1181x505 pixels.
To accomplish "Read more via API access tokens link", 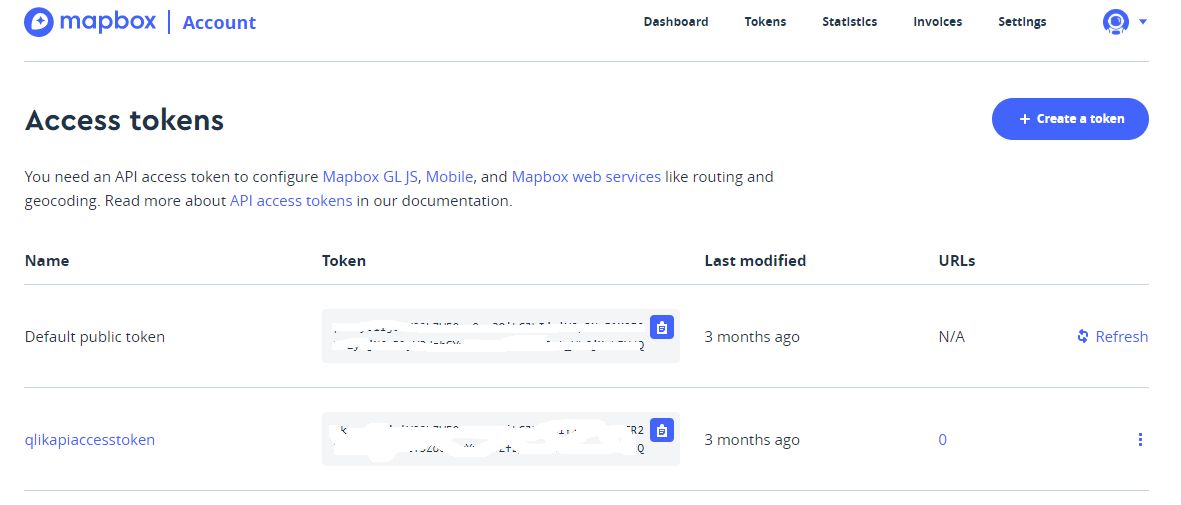I will [x=291, y=201].
